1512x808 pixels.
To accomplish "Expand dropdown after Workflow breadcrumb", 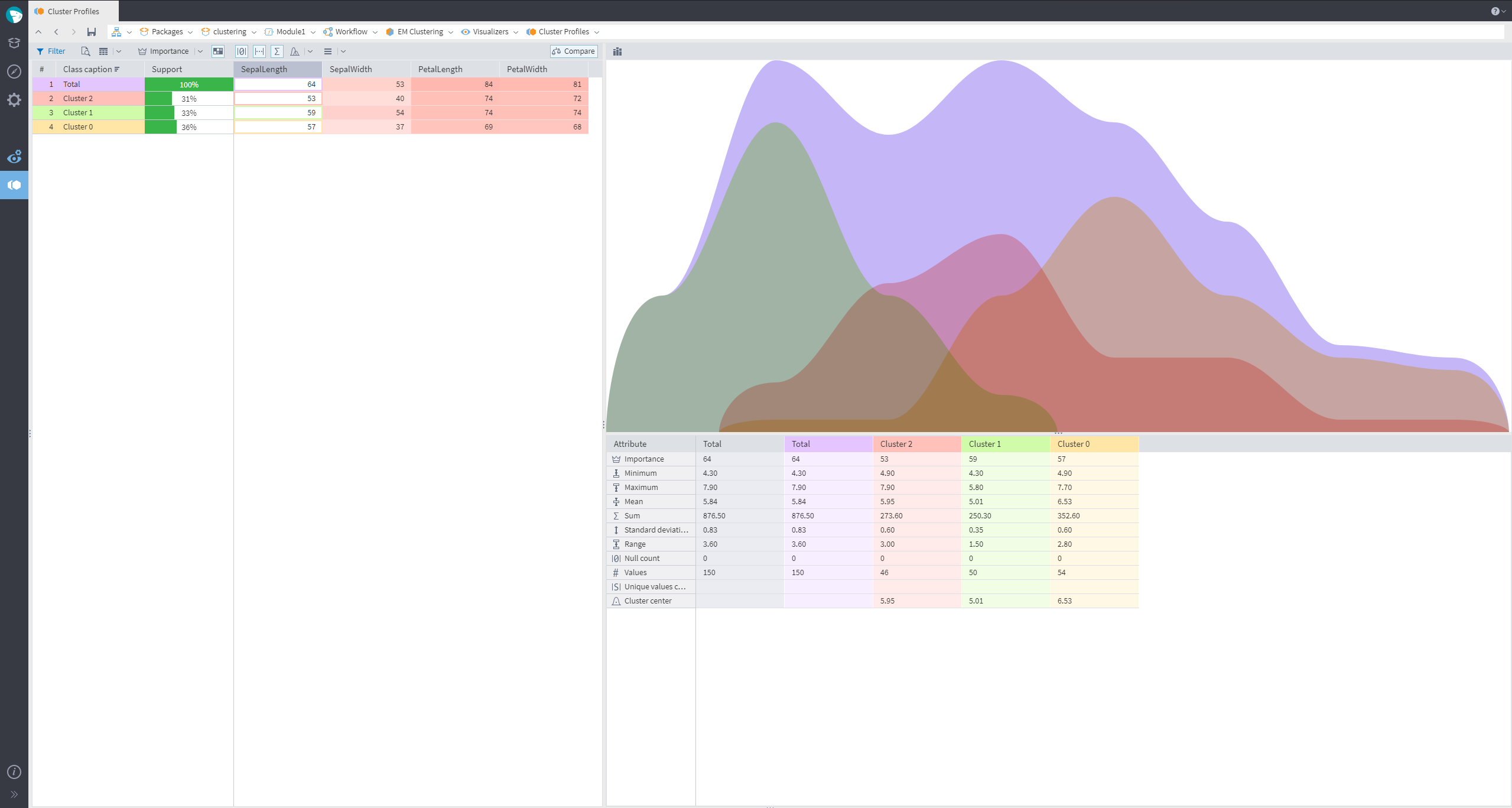I will [375, 33].
